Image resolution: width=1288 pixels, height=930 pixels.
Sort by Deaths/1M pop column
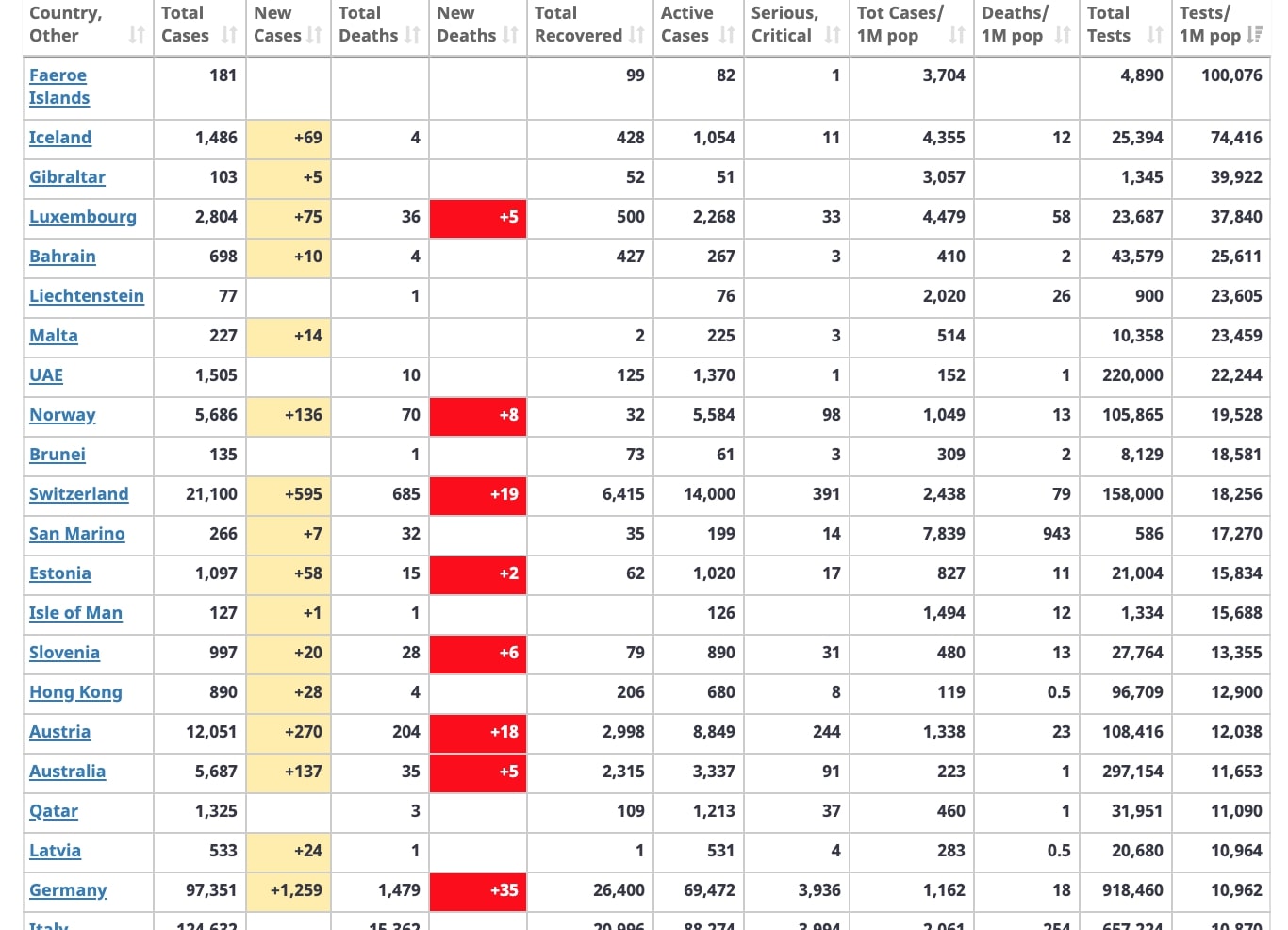pos(1060,36)
